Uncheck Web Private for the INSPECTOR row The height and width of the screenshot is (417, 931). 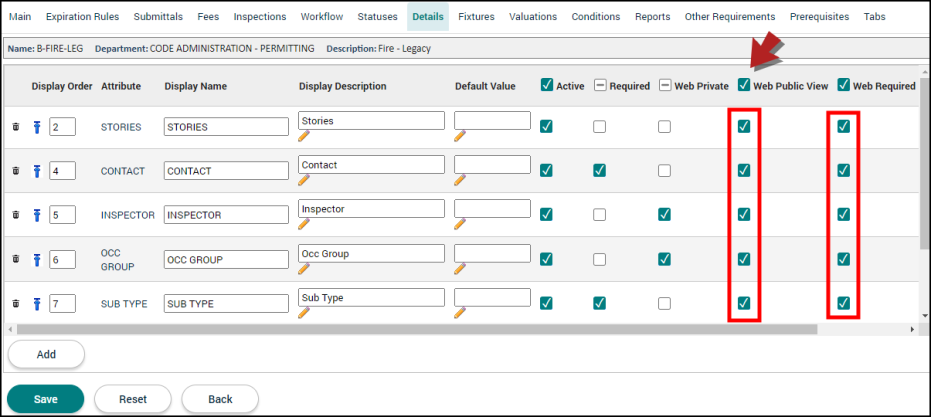coord(664,214)
